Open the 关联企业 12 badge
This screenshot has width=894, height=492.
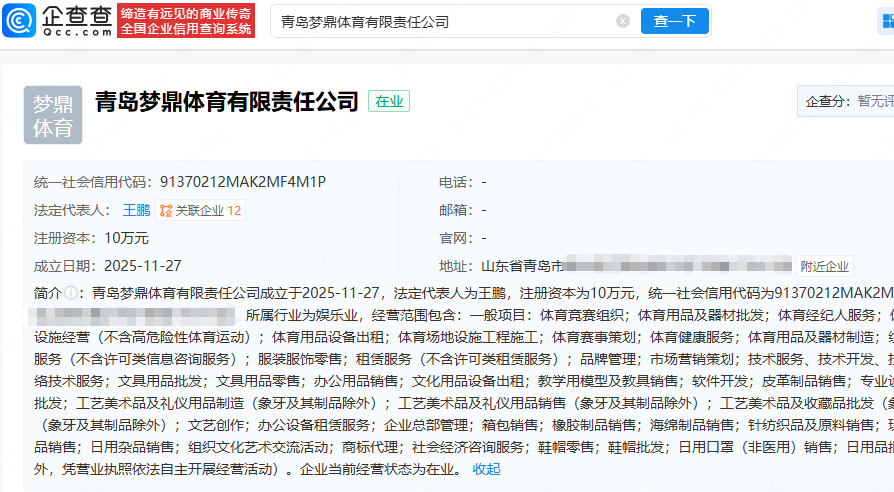coord(201,210)
